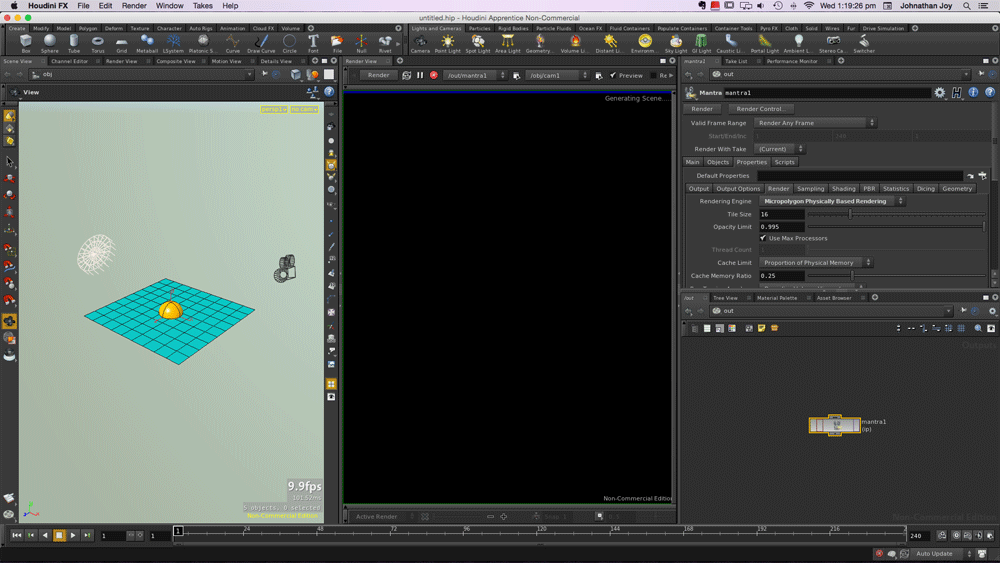Disable the Use Max Processors checkbox
The width and height of the screenshot is (1000, 563).
[763, 238]
